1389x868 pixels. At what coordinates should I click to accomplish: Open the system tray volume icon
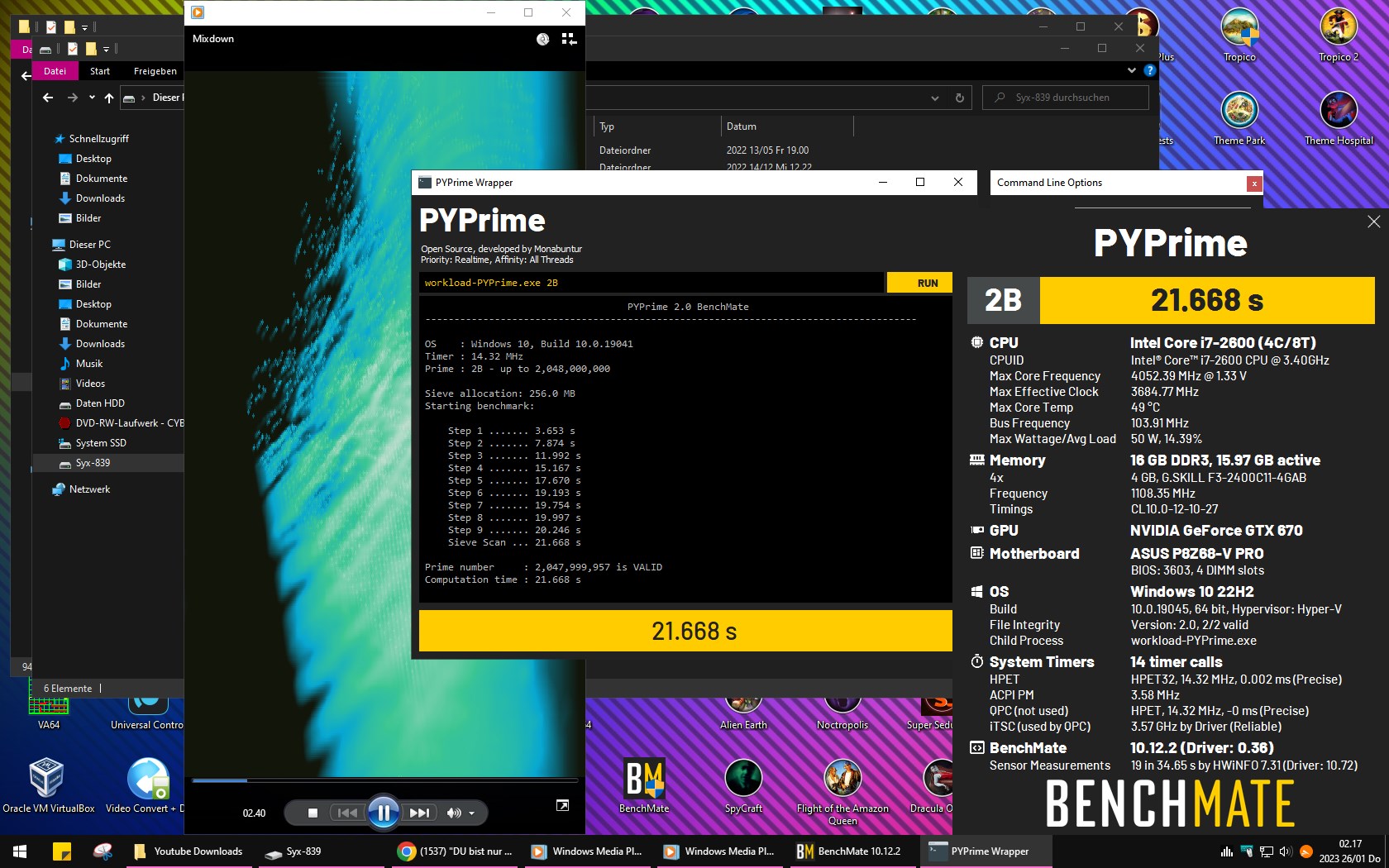pyautogui.click(x=1285, y=851)
